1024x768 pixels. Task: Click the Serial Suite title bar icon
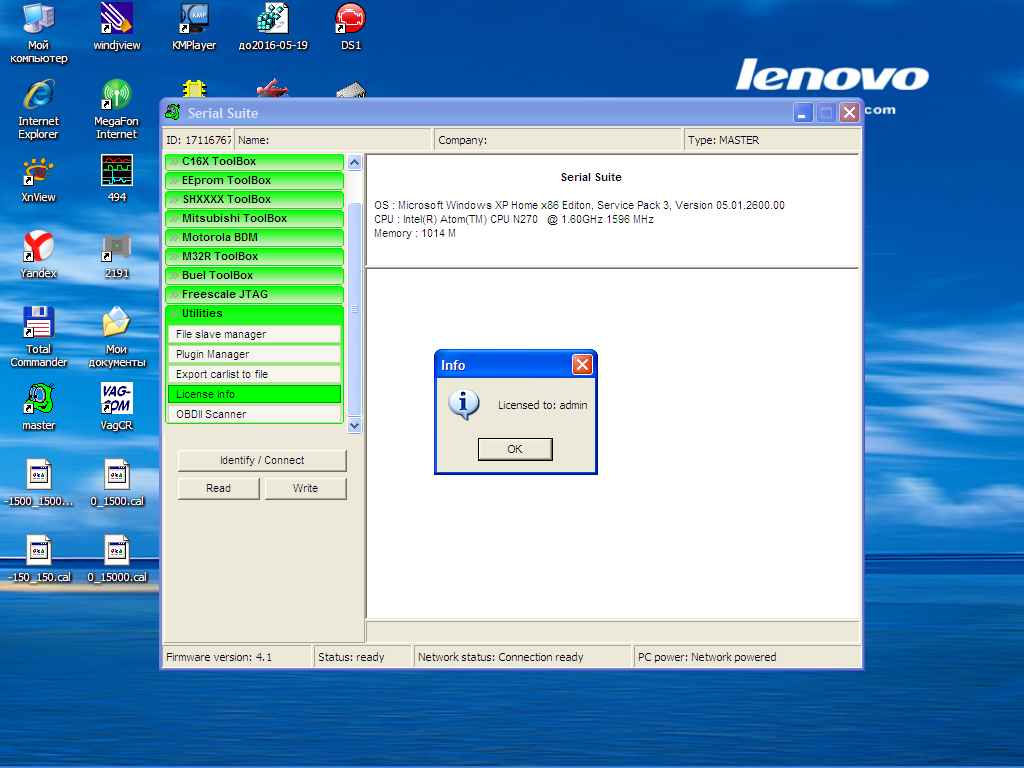coord(173,112)
